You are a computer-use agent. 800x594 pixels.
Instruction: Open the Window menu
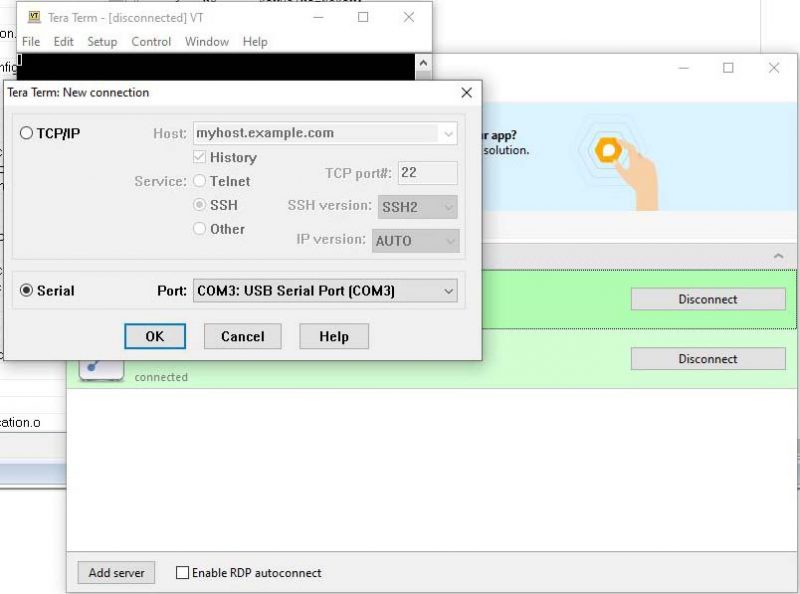(x=207, y=42)
